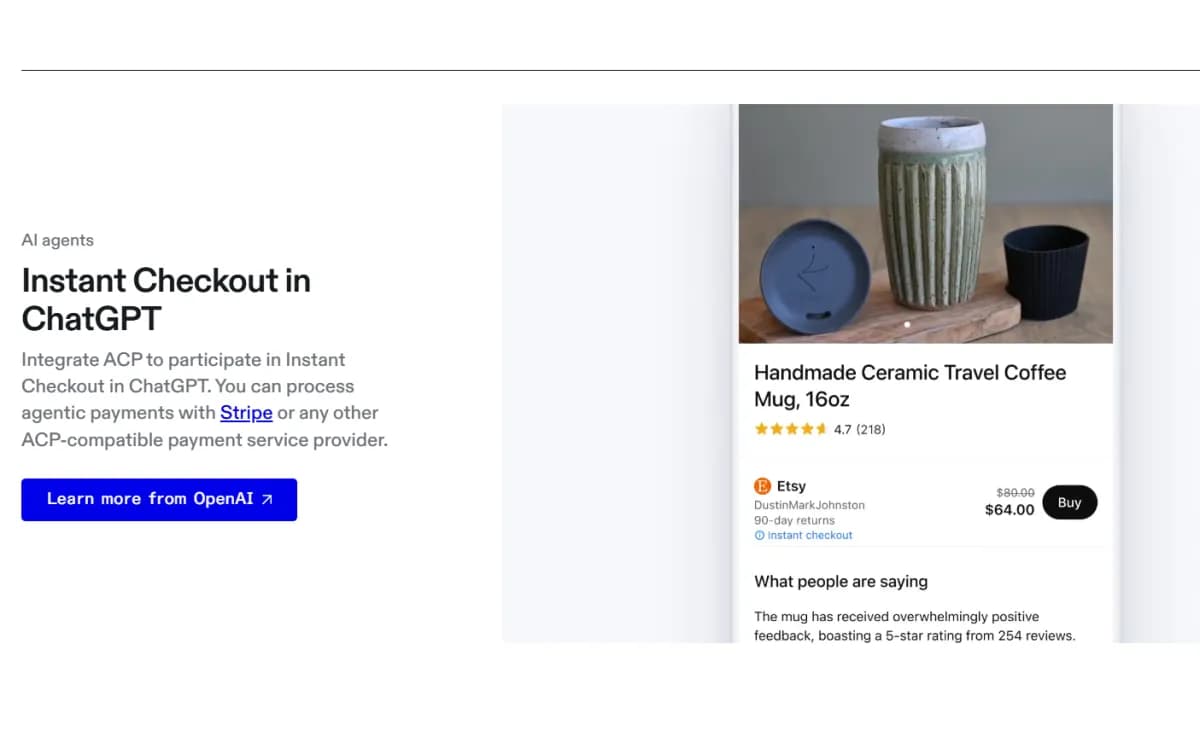
Task: Select the Instant Checkout in ChatGPT heading
Action: [x=165, y=299]
